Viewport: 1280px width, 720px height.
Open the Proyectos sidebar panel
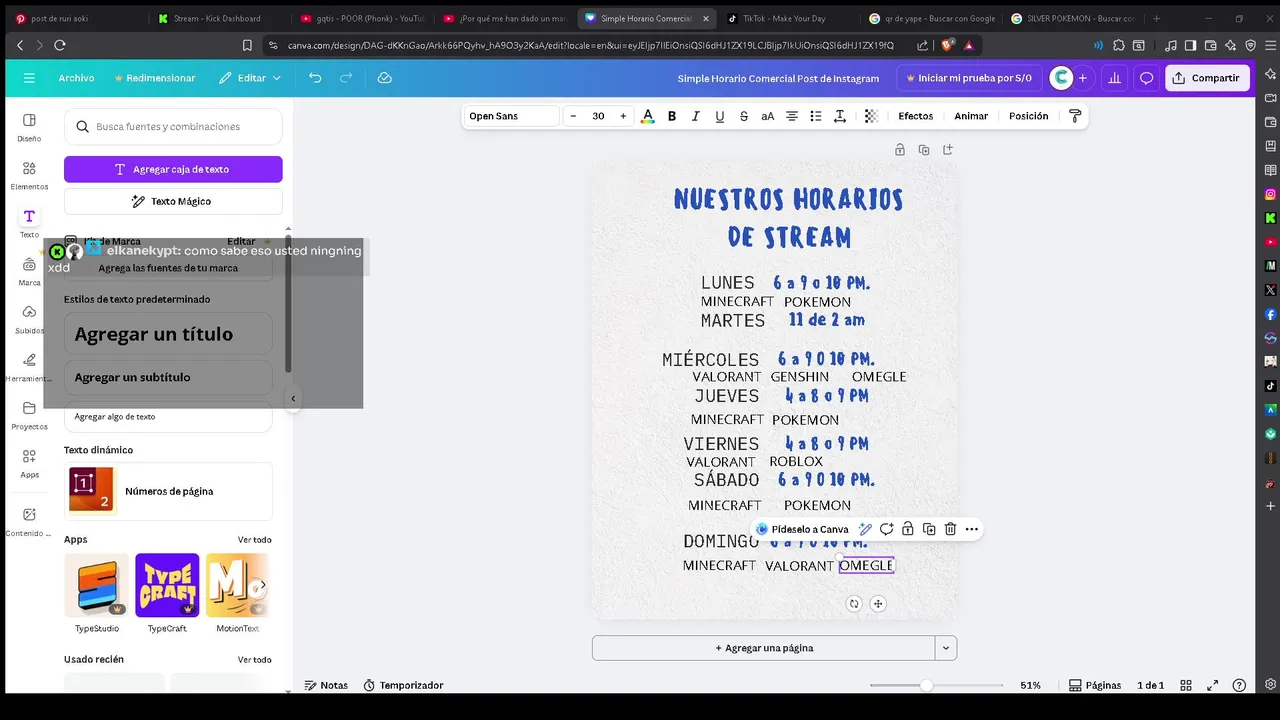click(x=29, y=416)
